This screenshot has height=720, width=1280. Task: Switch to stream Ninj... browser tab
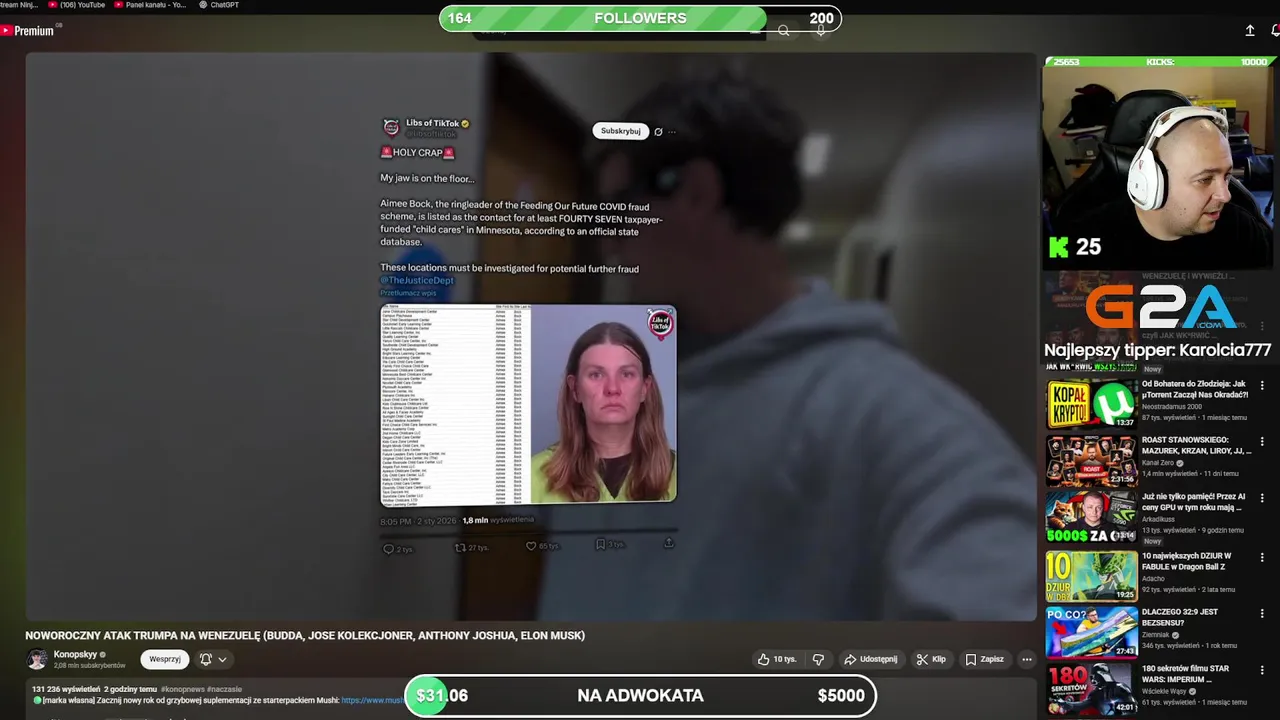(19, 5)
